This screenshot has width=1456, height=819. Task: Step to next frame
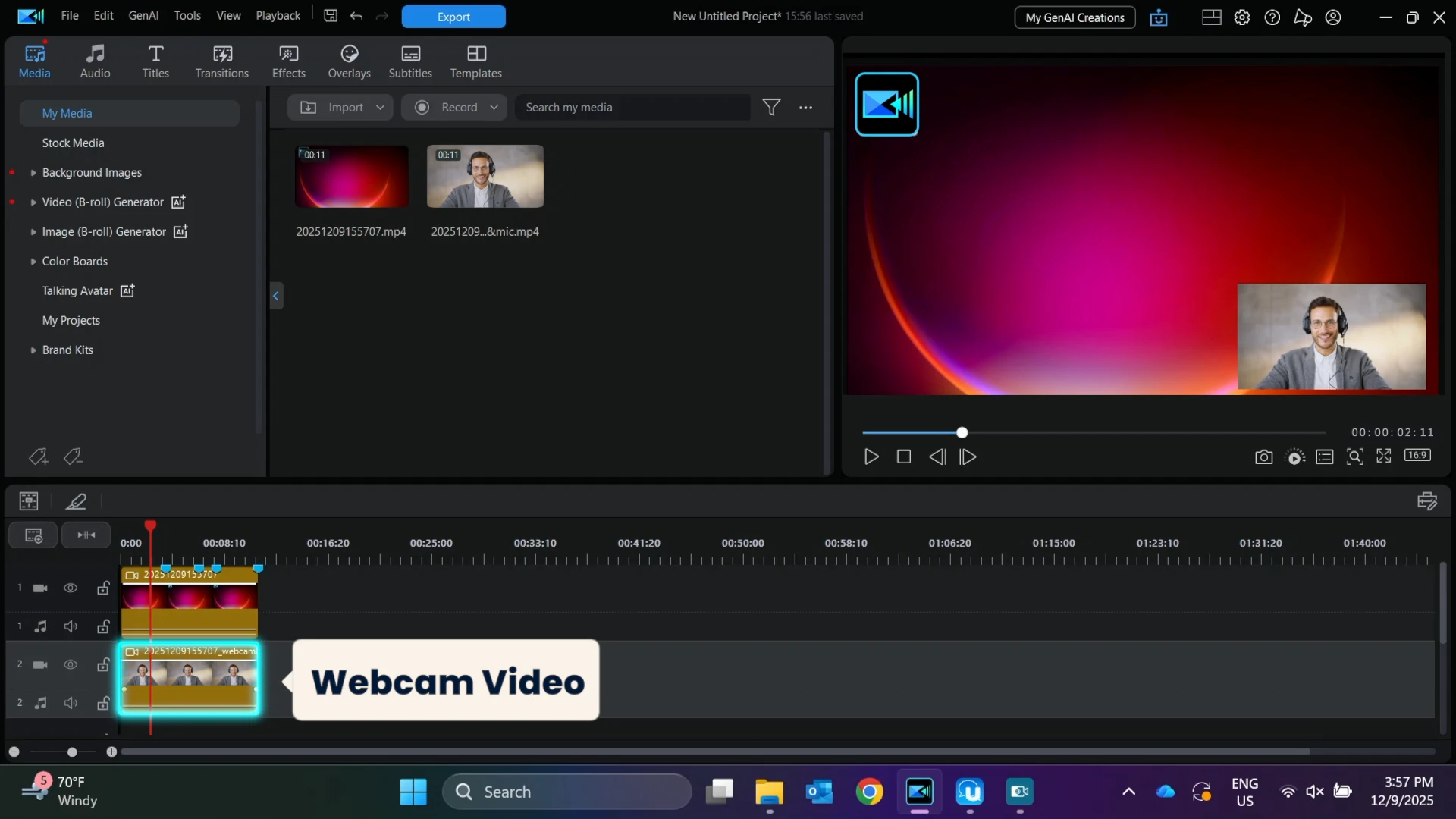(x=968, y=457)
